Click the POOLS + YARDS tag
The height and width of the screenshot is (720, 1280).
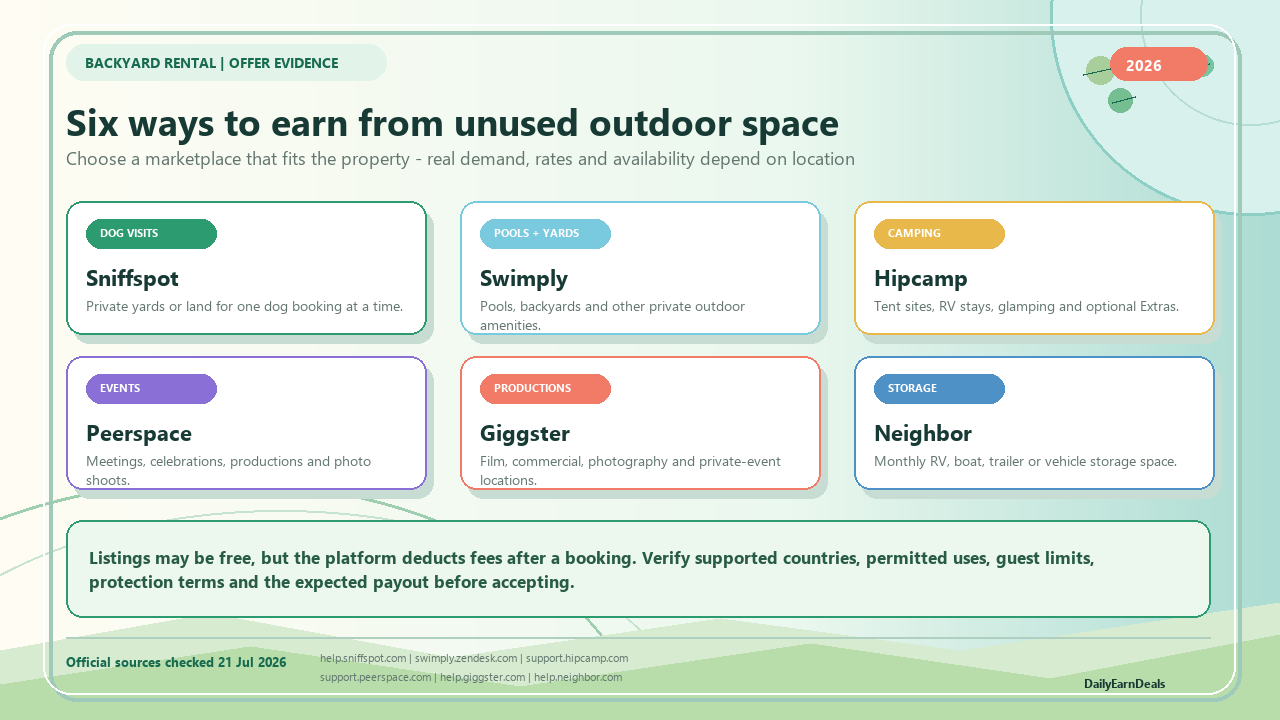coord(545,234)
